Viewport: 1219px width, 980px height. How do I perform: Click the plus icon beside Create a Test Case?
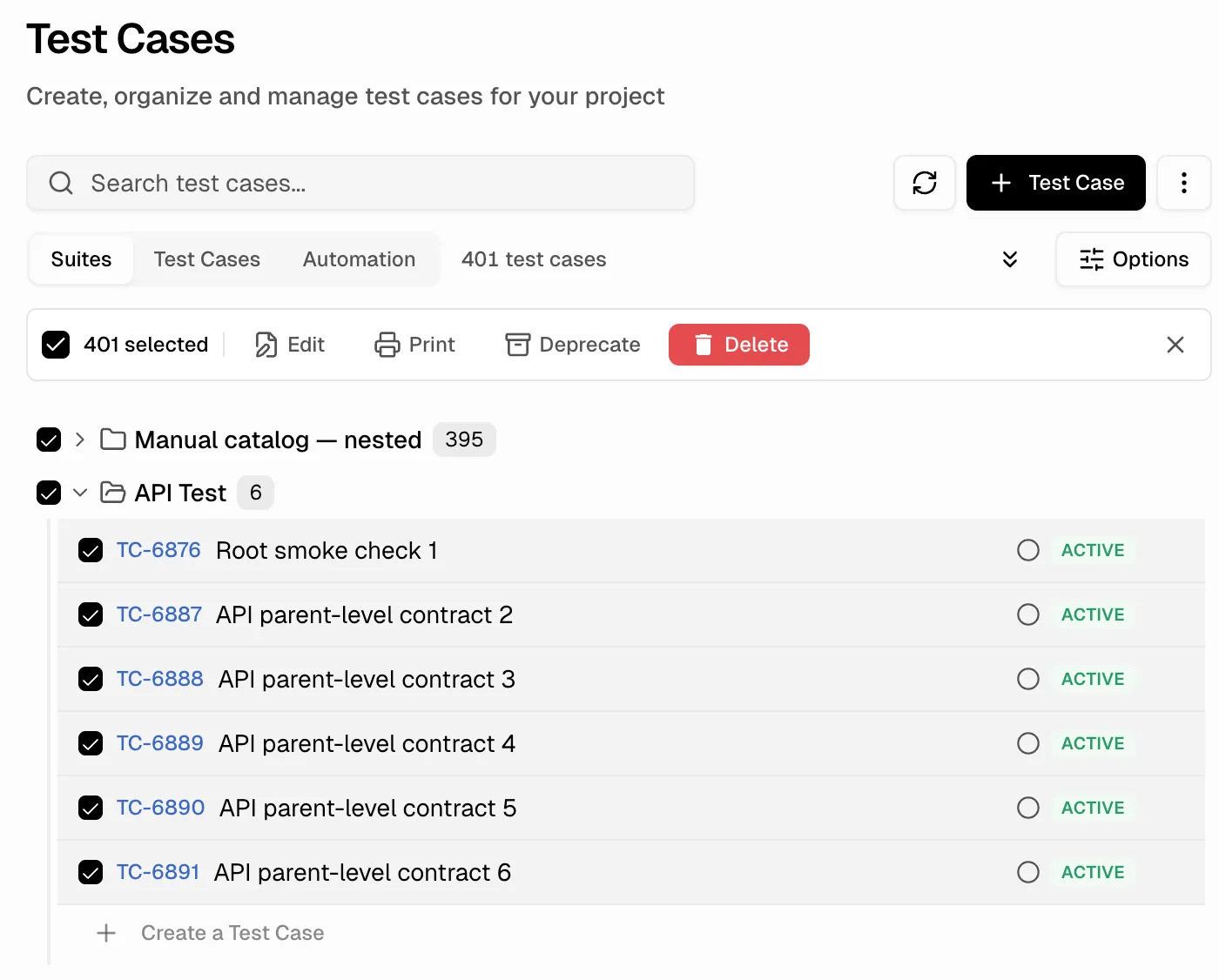(106, 933)
